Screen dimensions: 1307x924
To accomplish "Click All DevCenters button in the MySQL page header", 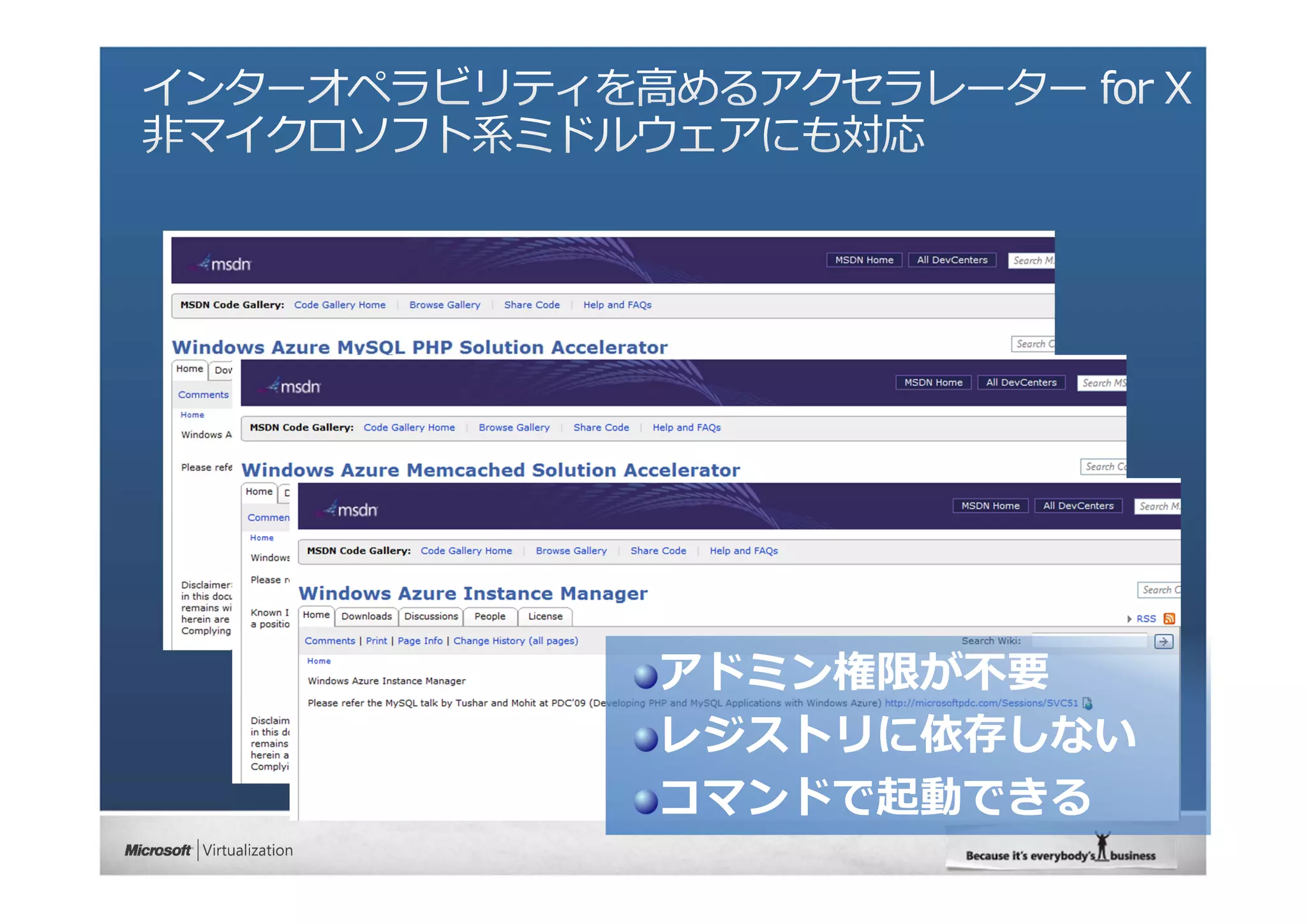I will (x=952, y=260).
